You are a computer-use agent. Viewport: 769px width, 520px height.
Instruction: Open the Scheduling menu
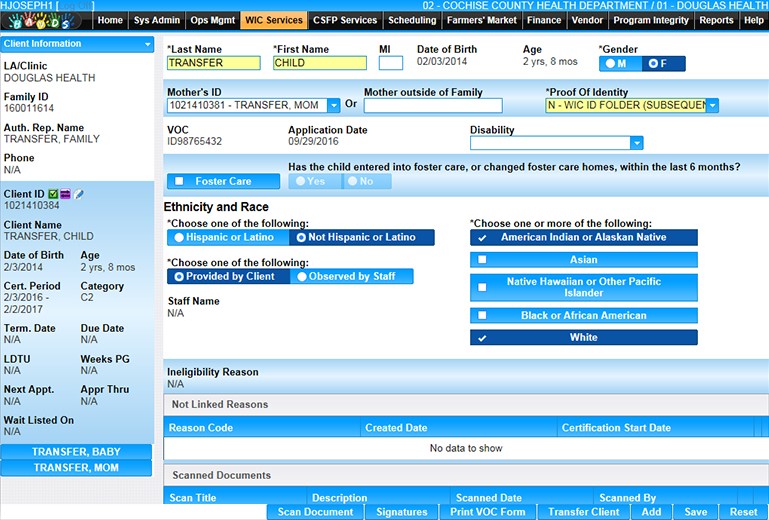[x=412, y=20]
